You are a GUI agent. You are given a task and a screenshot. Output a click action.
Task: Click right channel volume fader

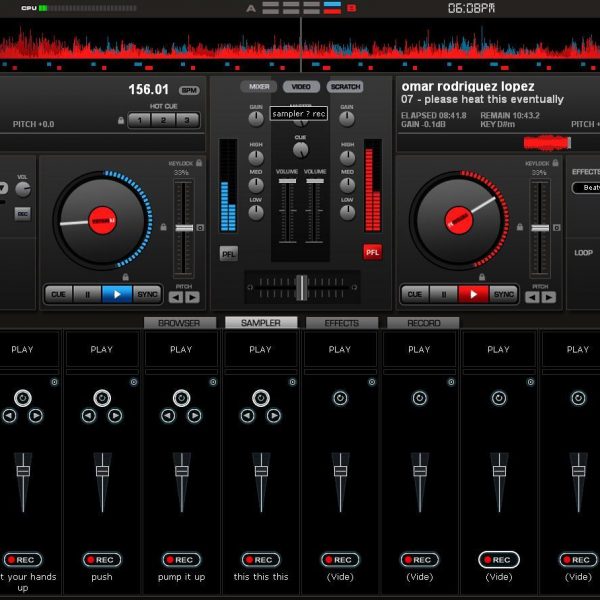315,181
